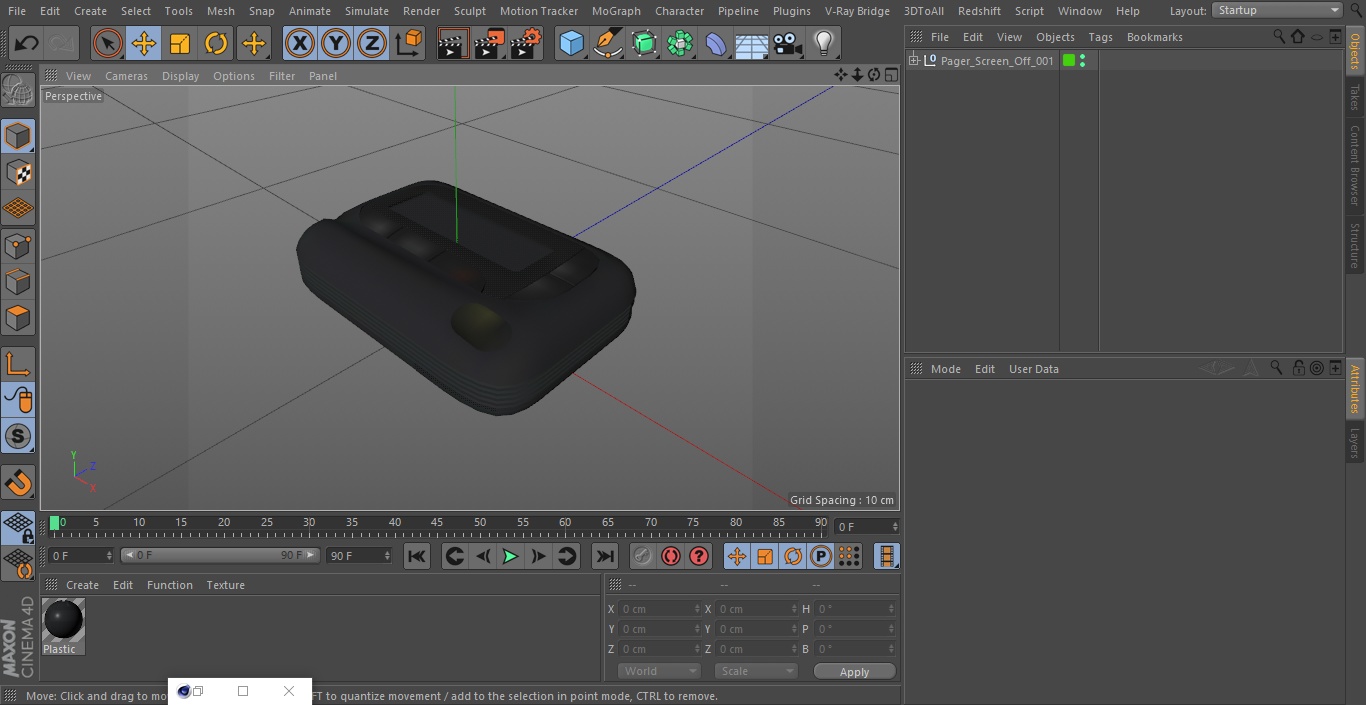Click the Apply coordinates button
The width and height of the screenshot is (1366, 705).
(x=854, y=672)
